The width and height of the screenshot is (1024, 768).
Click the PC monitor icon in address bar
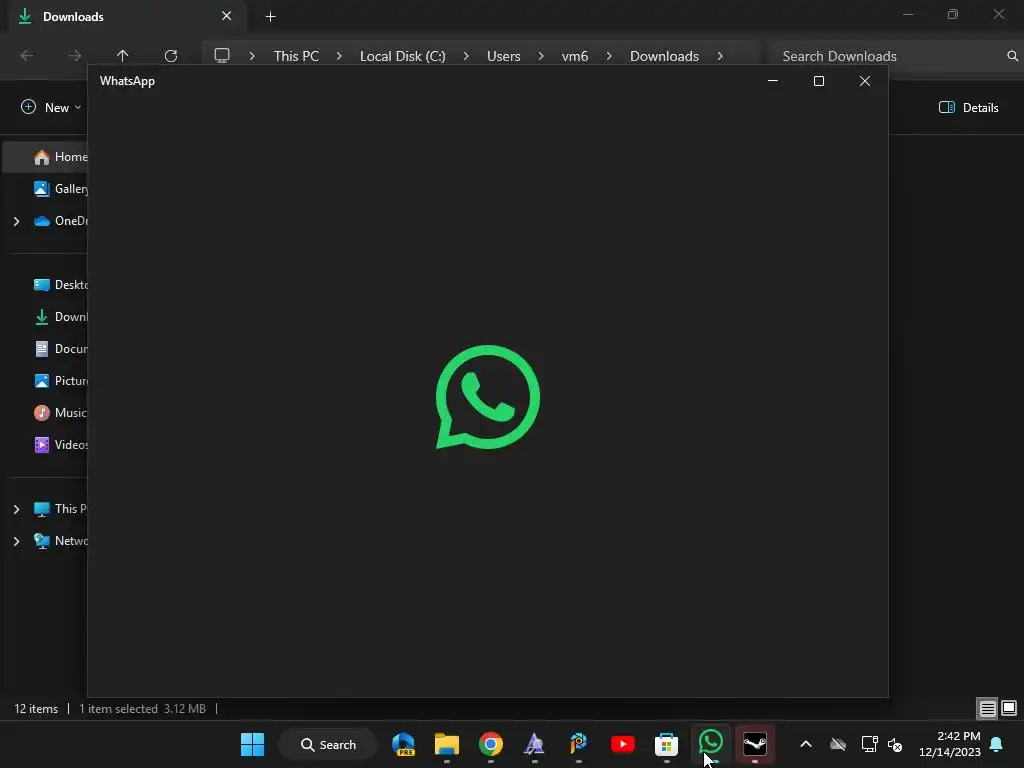point(222,56)
